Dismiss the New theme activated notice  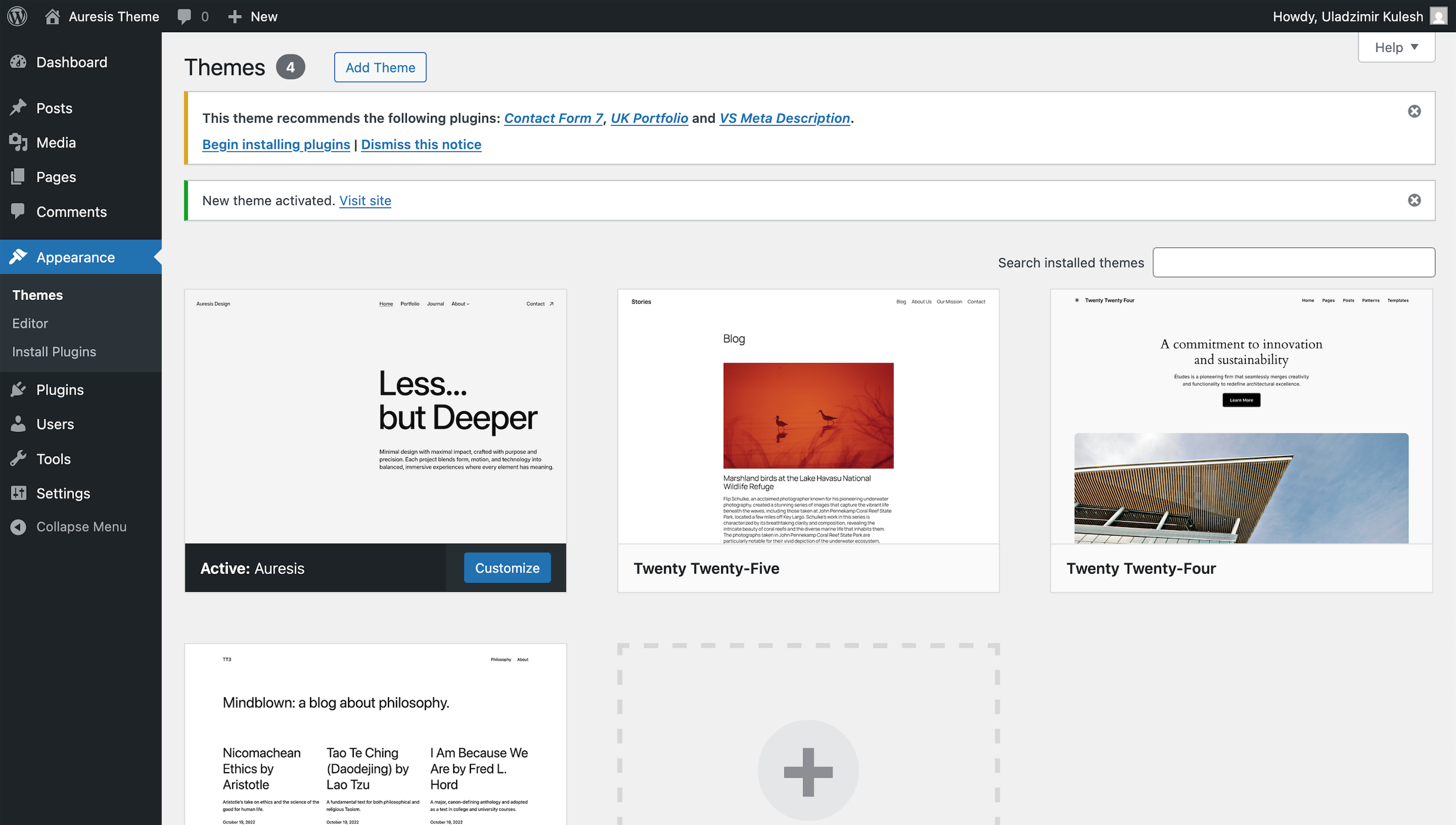coord(1414,200)
